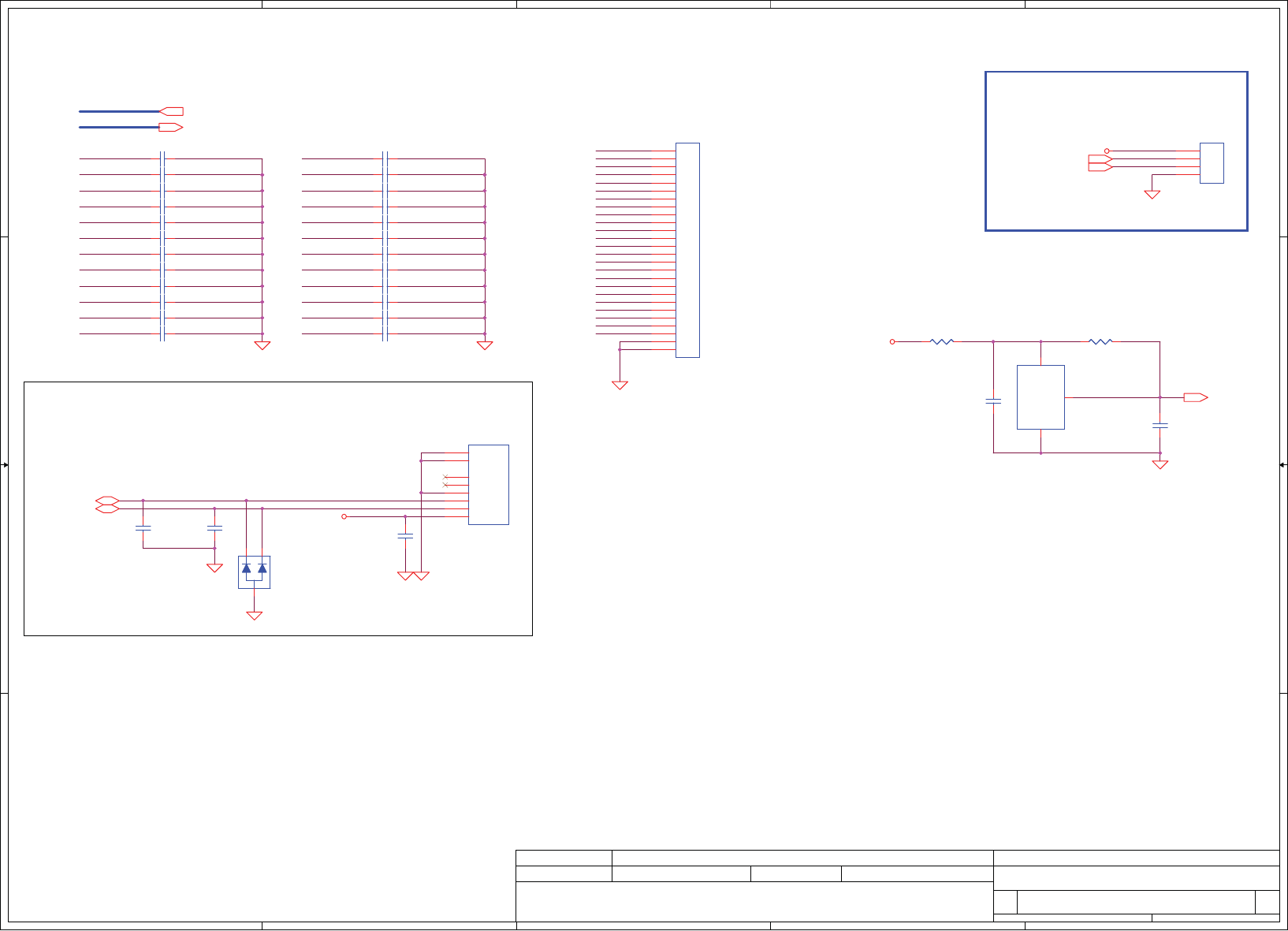Select the tall multi-pin connector block

[x=687, y=250]
